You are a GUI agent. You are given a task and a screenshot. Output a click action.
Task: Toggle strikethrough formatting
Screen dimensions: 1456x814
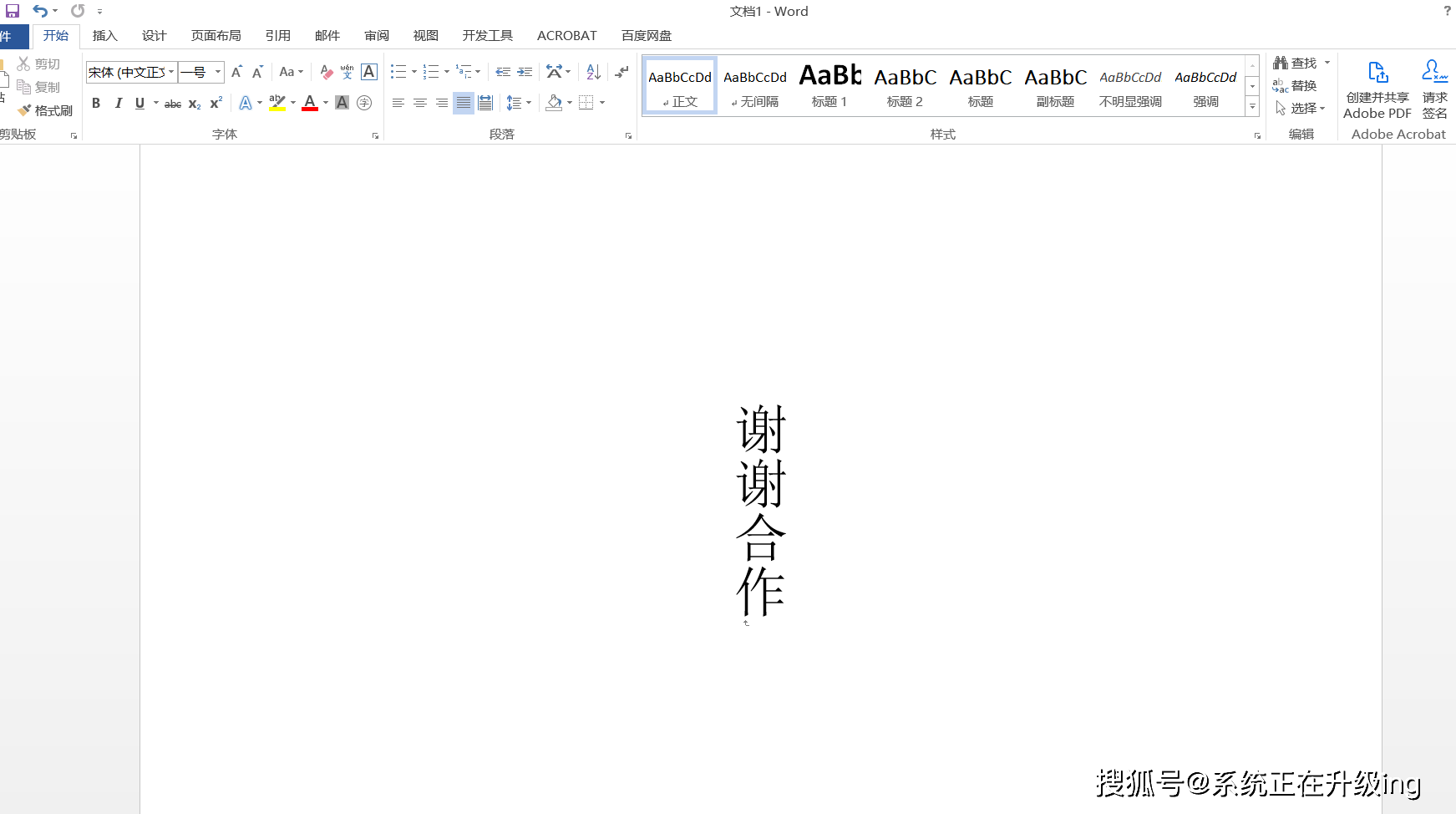point(173,104)
